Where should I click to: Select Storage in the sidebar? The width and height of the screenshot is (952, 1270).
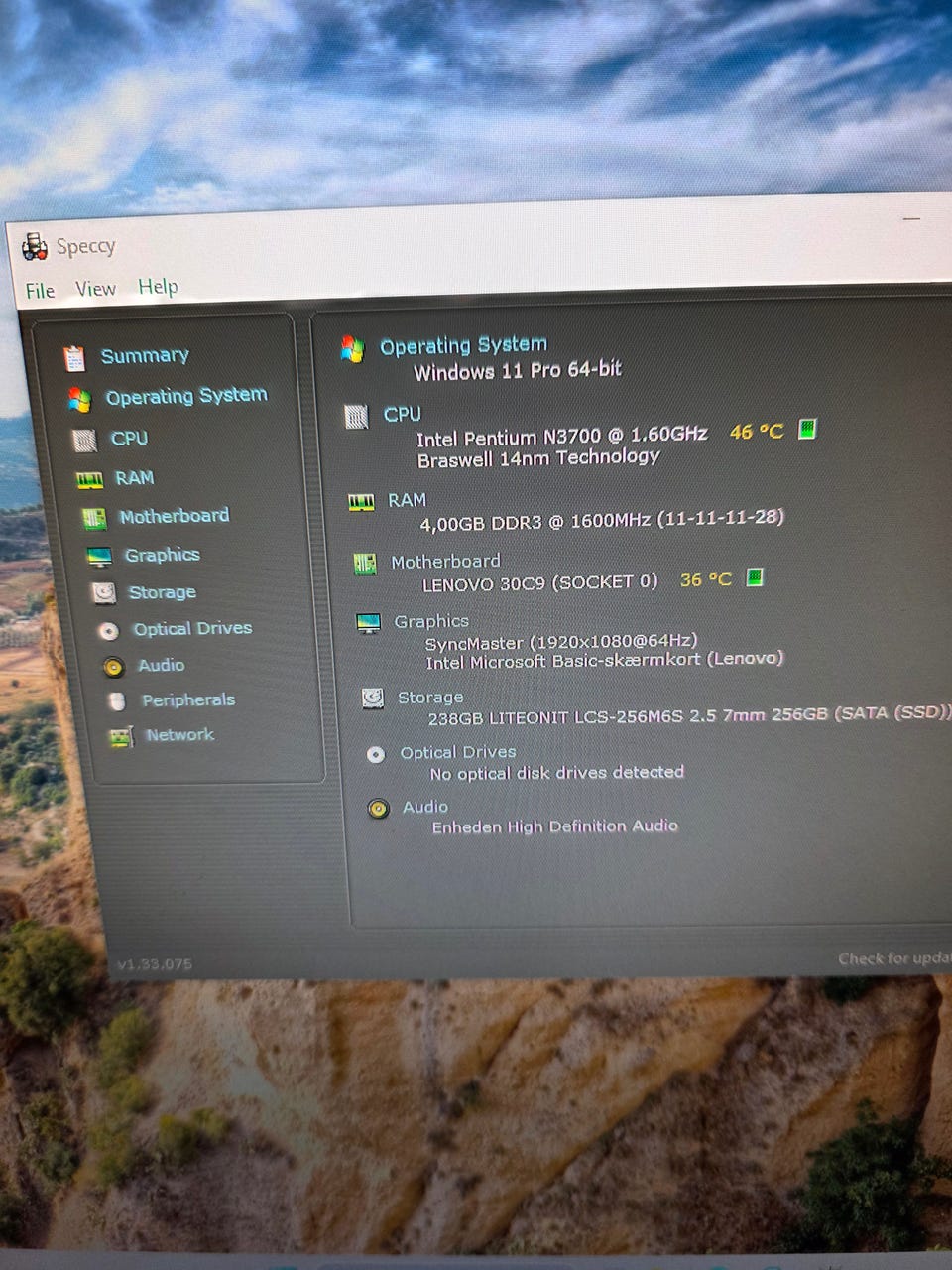click(162, 592)
